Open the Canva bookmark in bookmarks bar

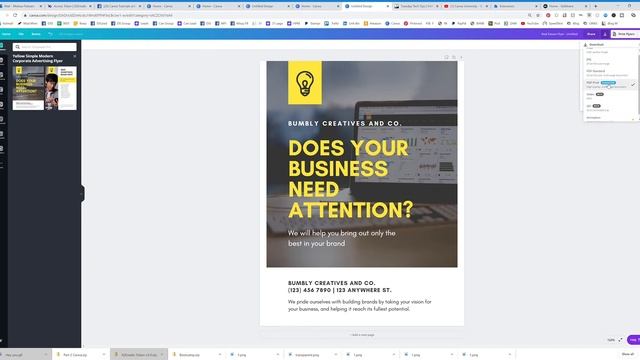393,24
